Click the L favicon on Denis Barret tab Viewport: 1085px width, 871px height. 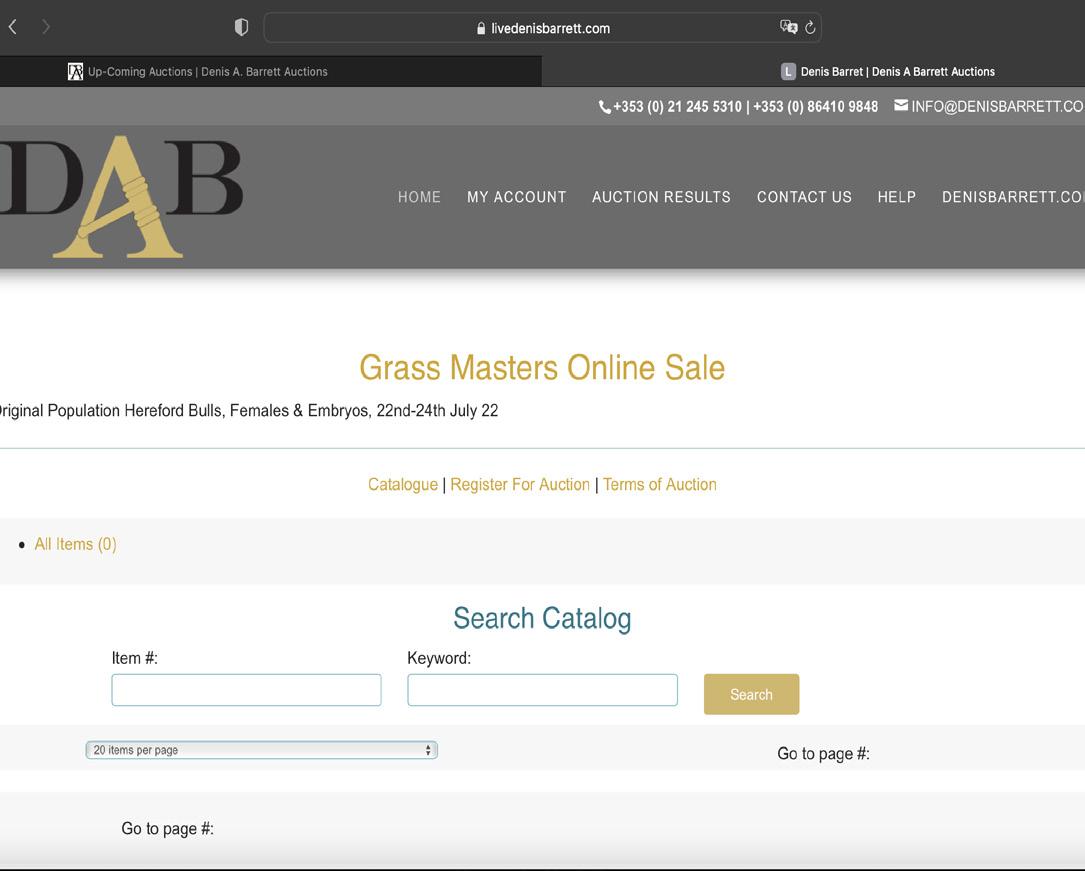pyautogui.click(x=788, y=71)
